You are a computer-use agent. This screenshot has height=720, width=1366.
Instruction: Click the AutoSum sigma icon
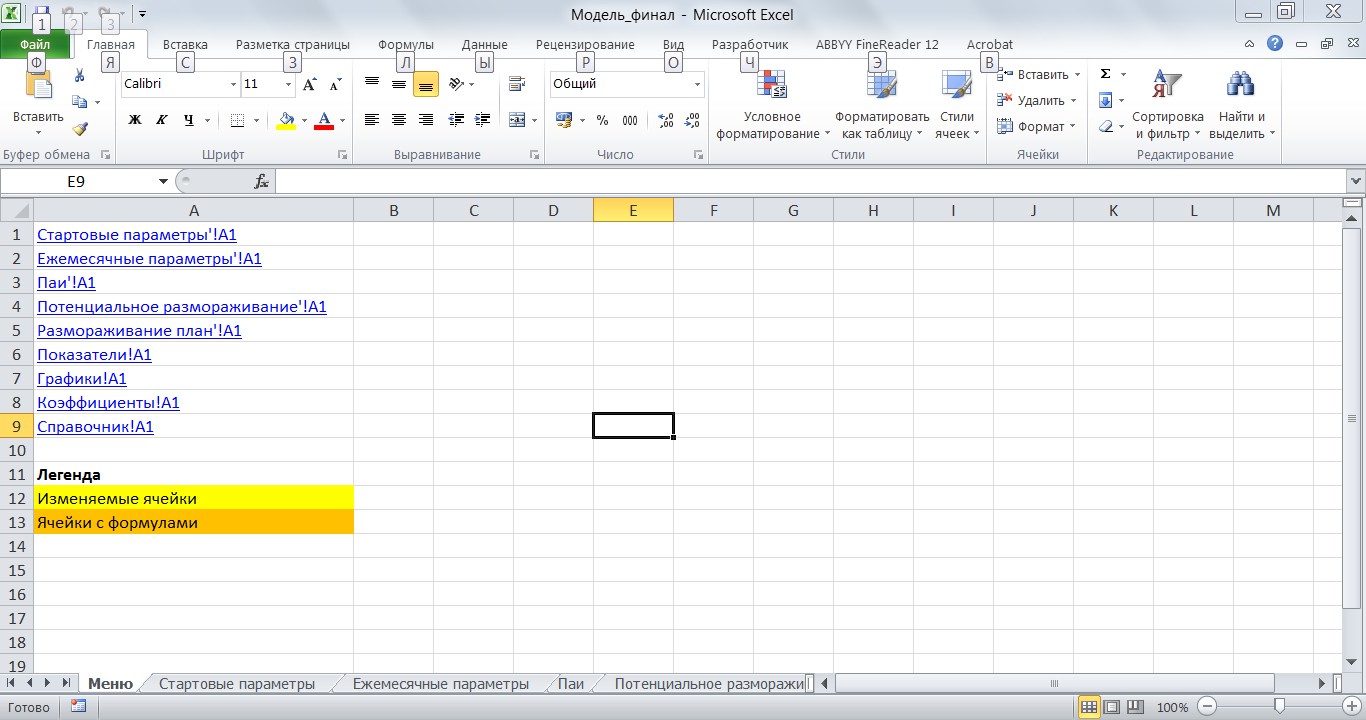pyautogui.click(x=1106, y=75)
